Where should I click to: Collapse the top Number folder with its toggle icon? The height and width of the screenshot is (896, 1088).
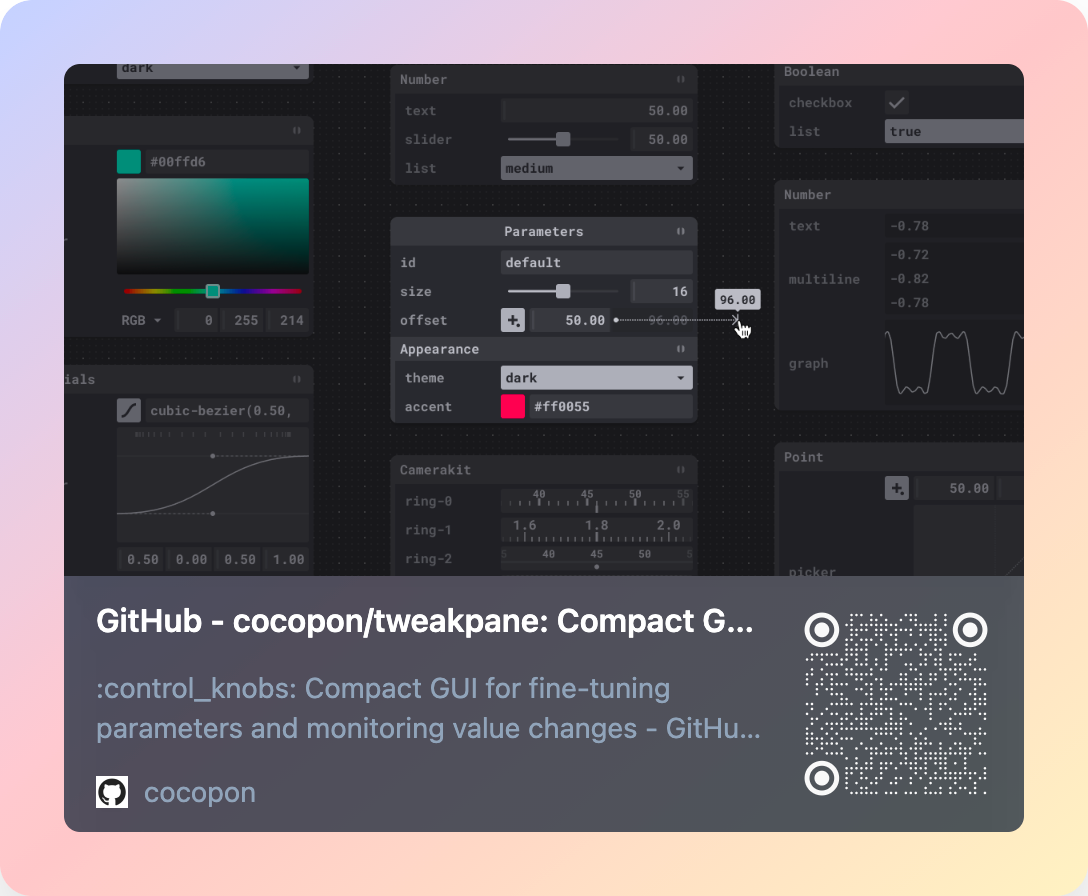click(x=681, y=79)
